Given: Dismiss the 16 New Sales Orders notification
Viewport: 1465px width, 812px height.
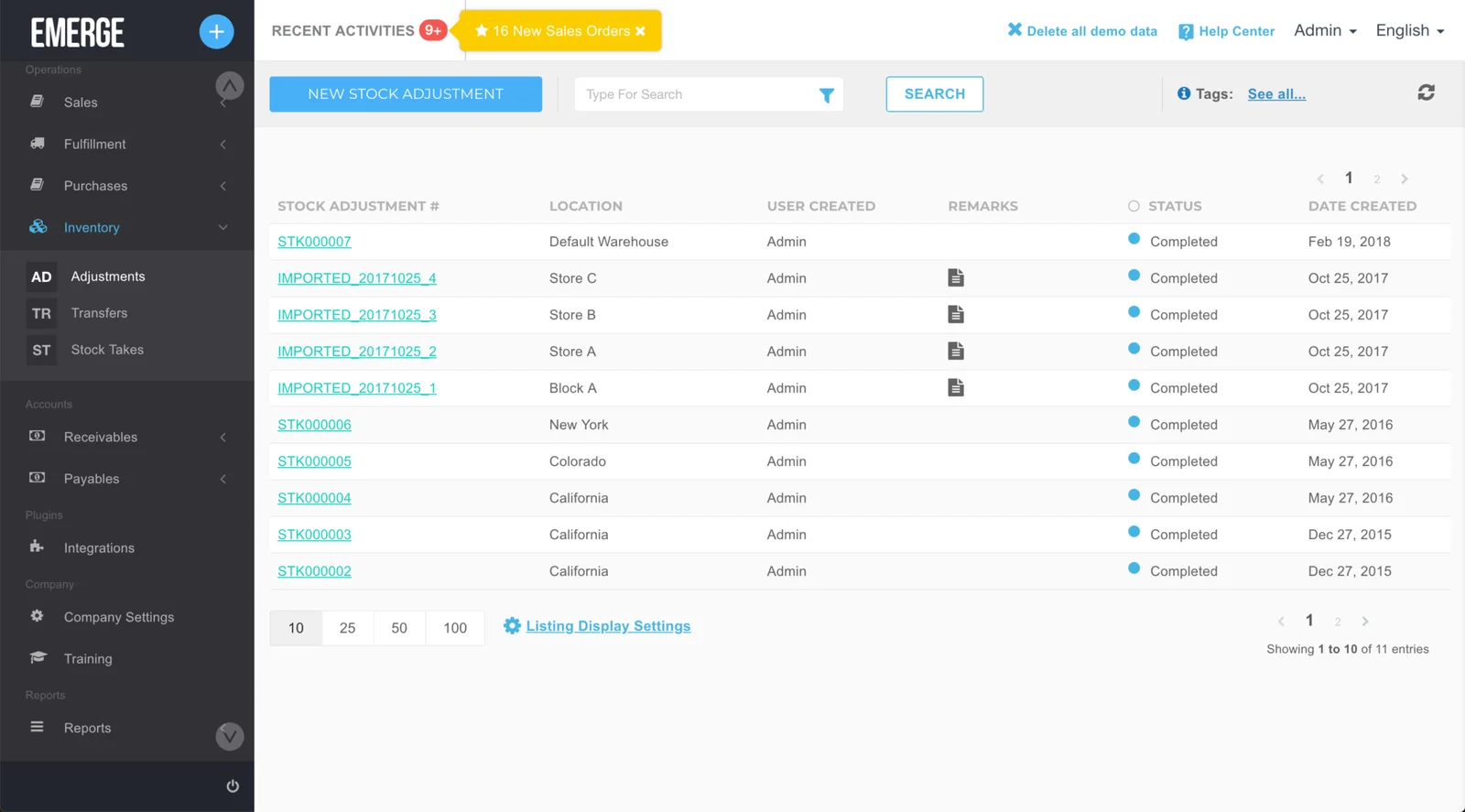Looking at the screenshot, I should 641,31.
